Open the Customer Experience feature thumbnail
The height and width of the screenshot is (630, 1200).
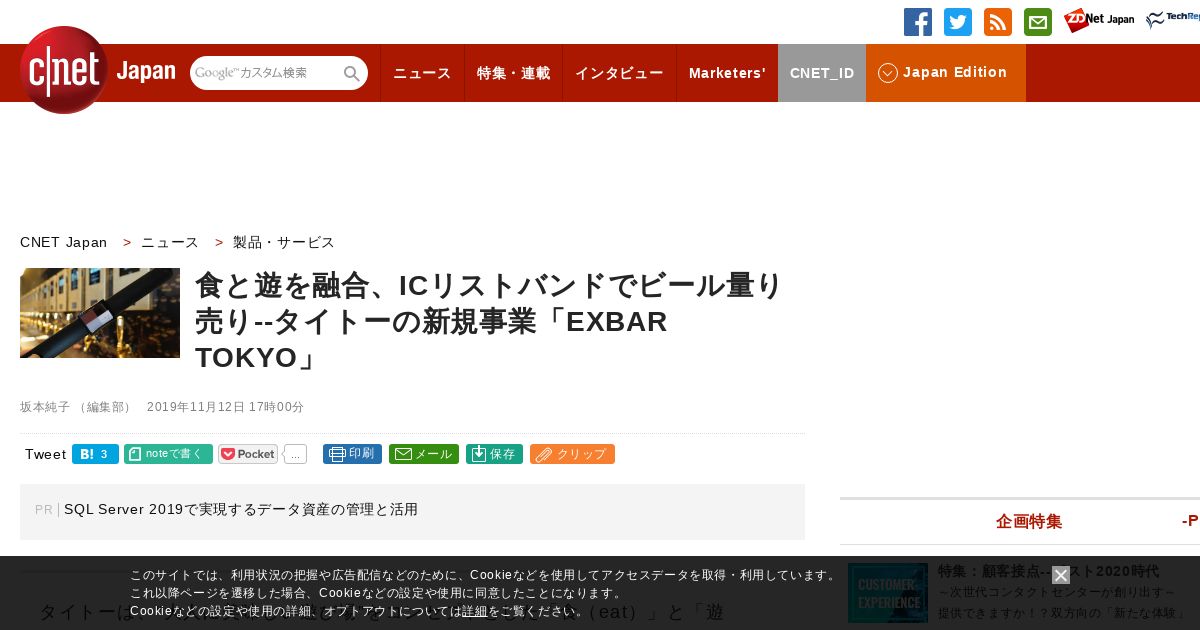tap(888, 593)
